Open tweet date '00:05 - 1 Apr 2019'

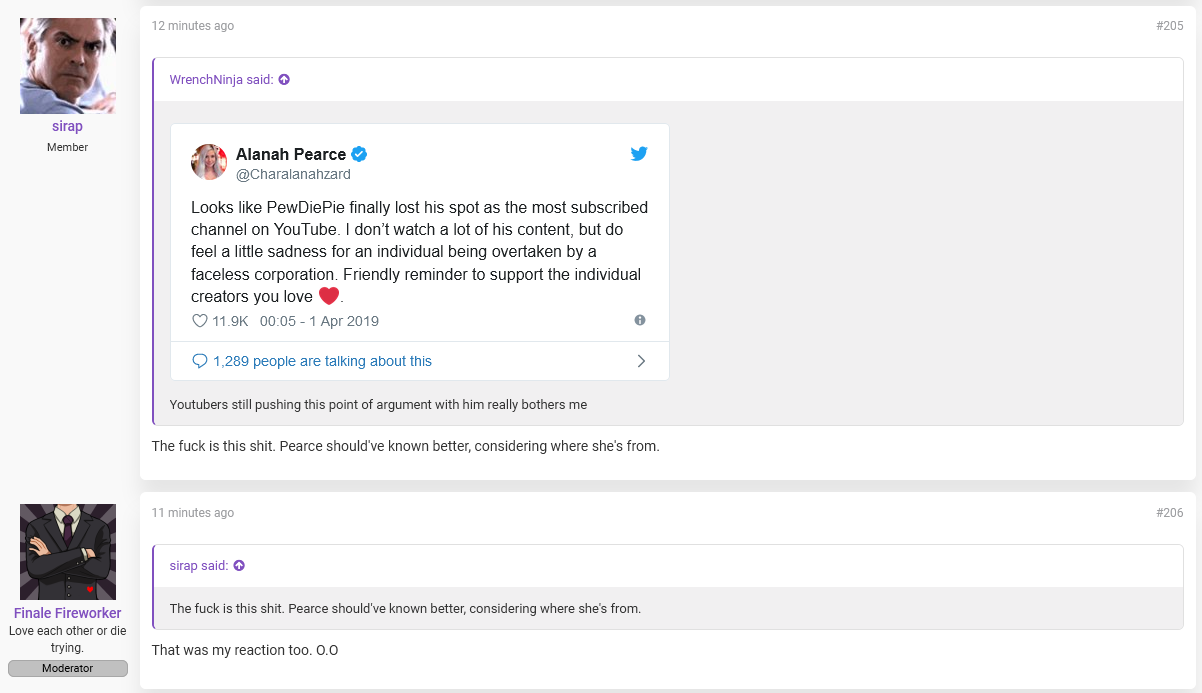[x=319, y=321]
